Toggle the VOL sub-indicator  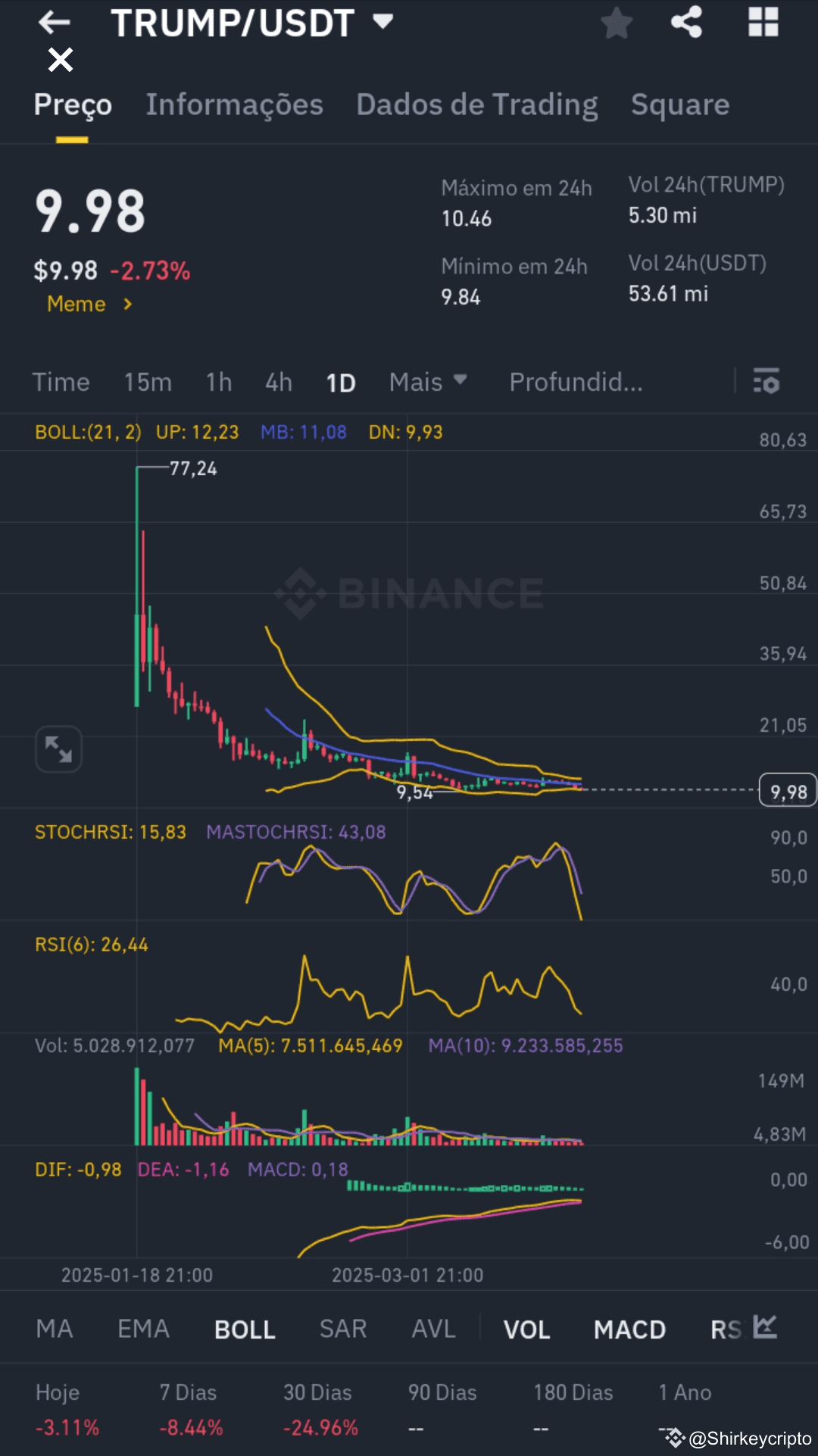(x=527, y=1329)
